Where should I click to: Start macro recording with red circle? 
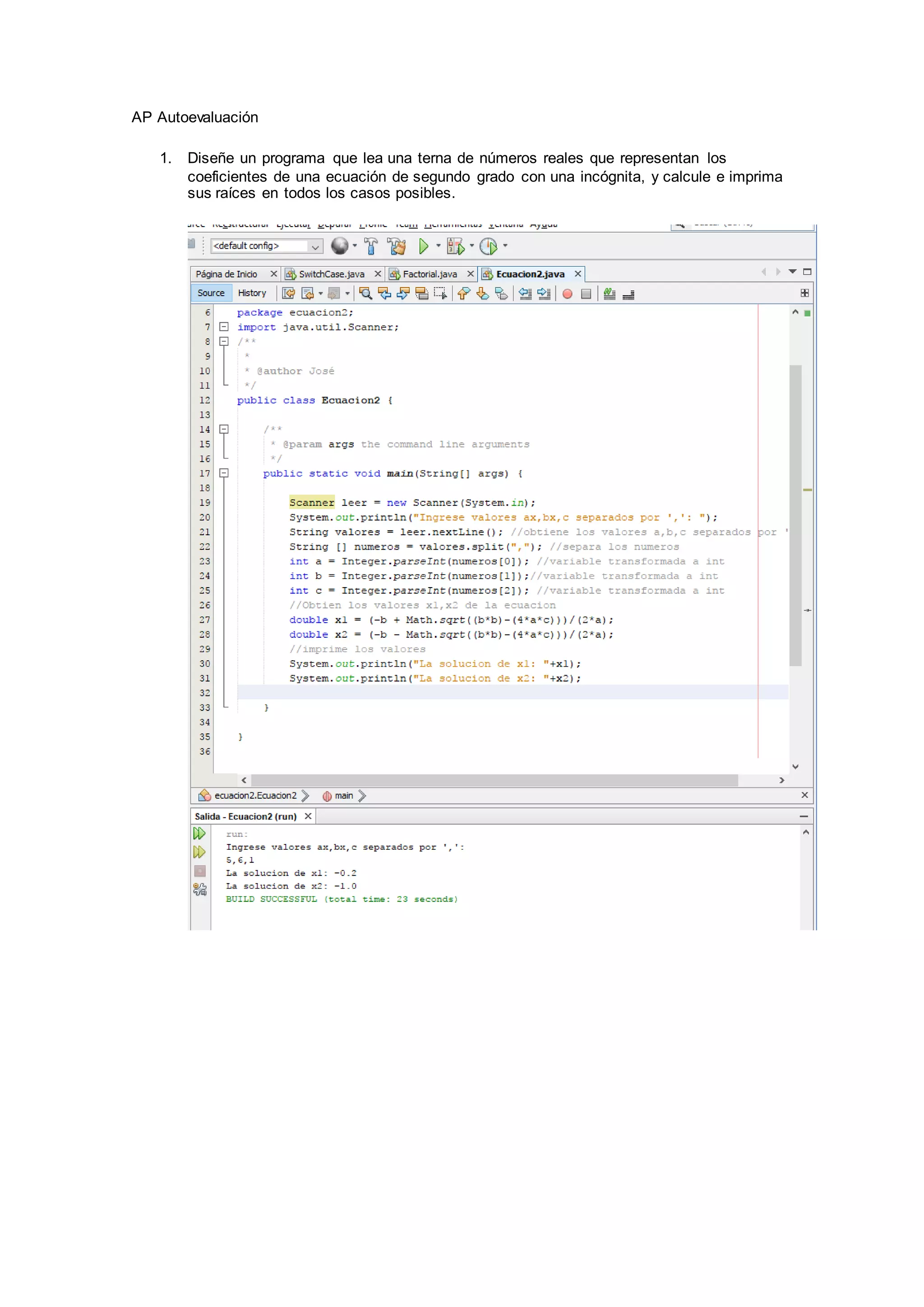(567, 294)
